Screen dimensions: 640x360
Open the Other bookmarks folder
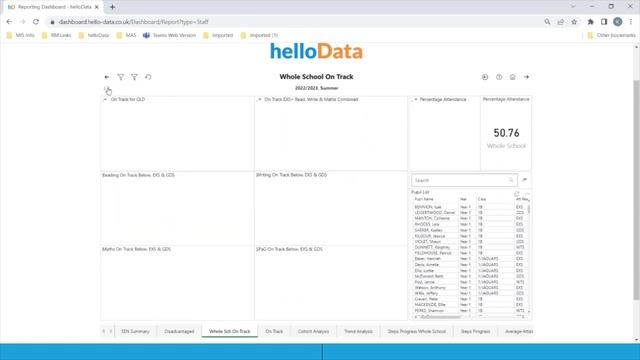[611, 36]
